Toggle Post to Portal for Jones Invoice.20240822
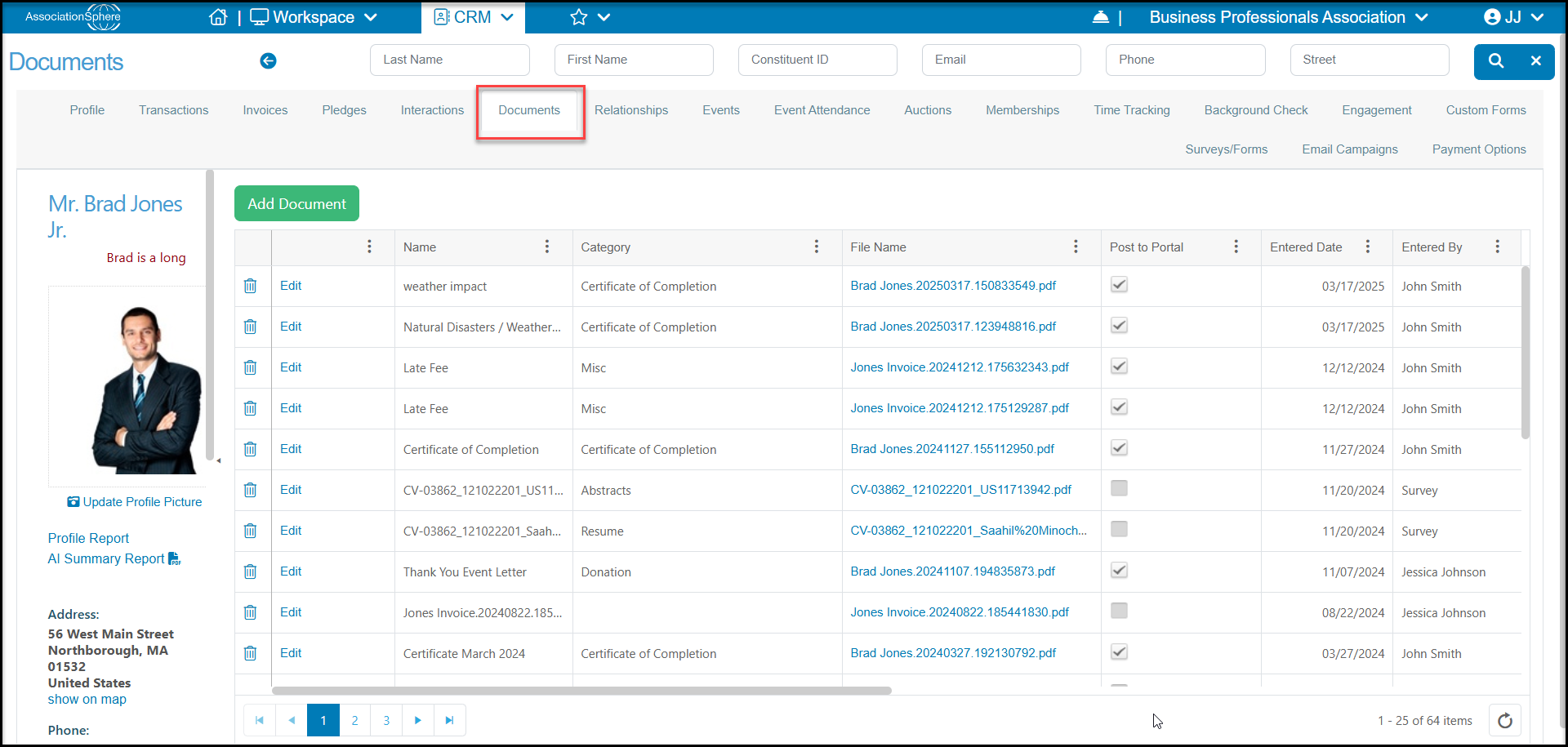Image resolution: width=1568 pixels, height=747 pixels. [1120, 611]
